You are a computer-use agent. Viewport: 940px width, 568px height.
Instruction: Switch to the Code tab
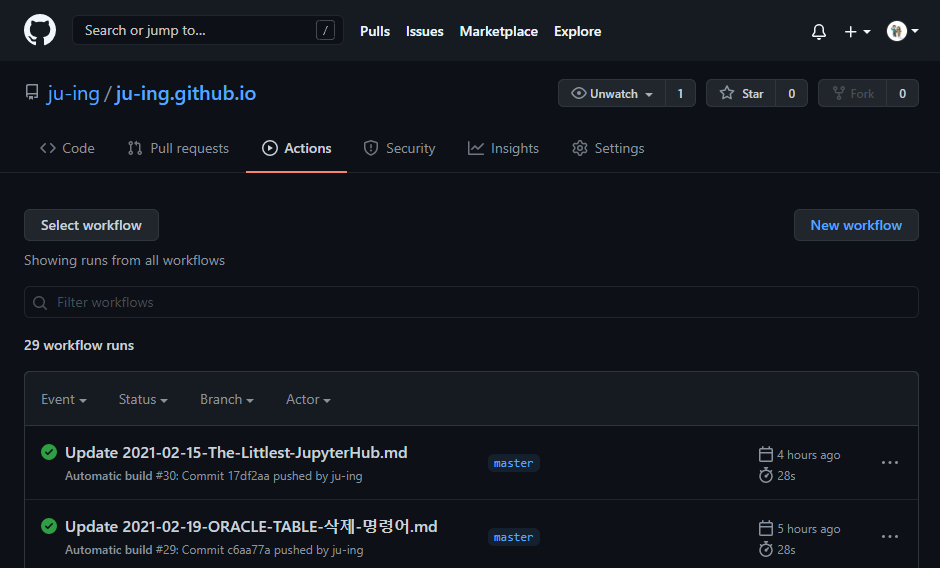[x=67, y=148]
